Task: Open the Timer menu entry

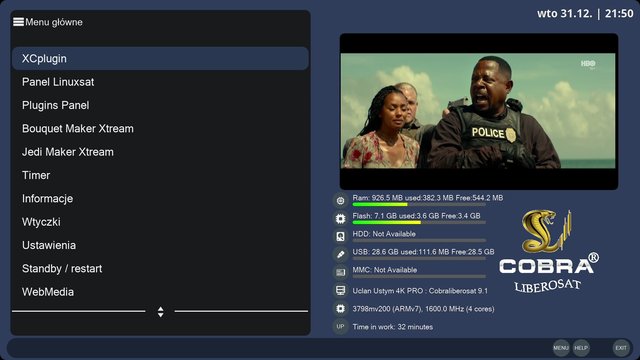Action: [160, 175]
